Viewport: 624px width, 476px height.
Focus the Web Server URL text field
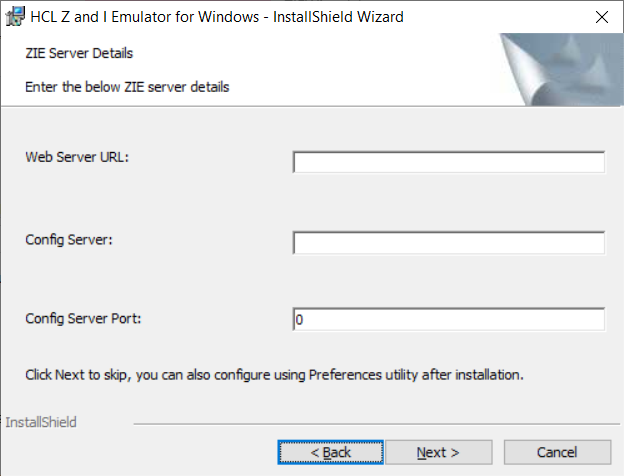(448, 162)
